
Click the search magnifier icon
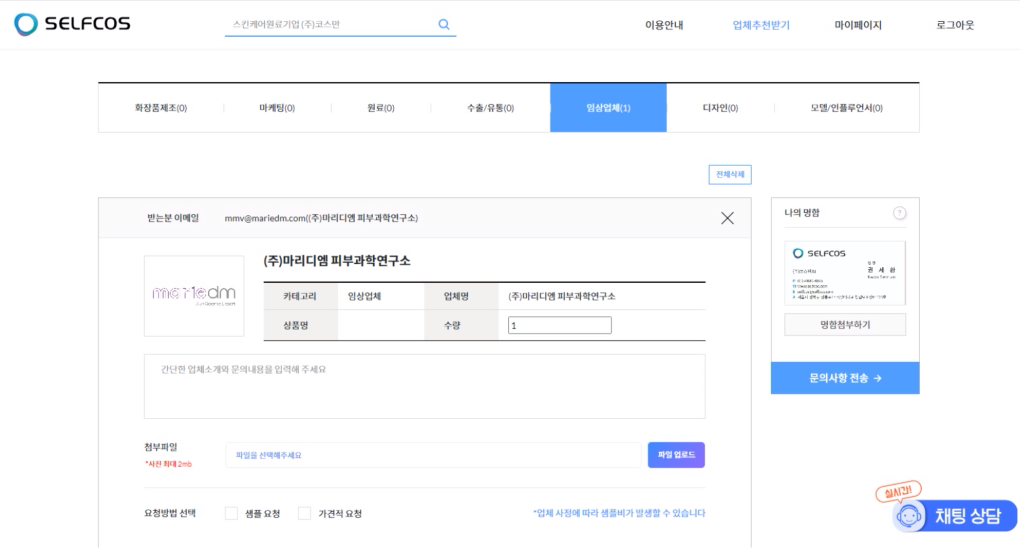point(444,24)
